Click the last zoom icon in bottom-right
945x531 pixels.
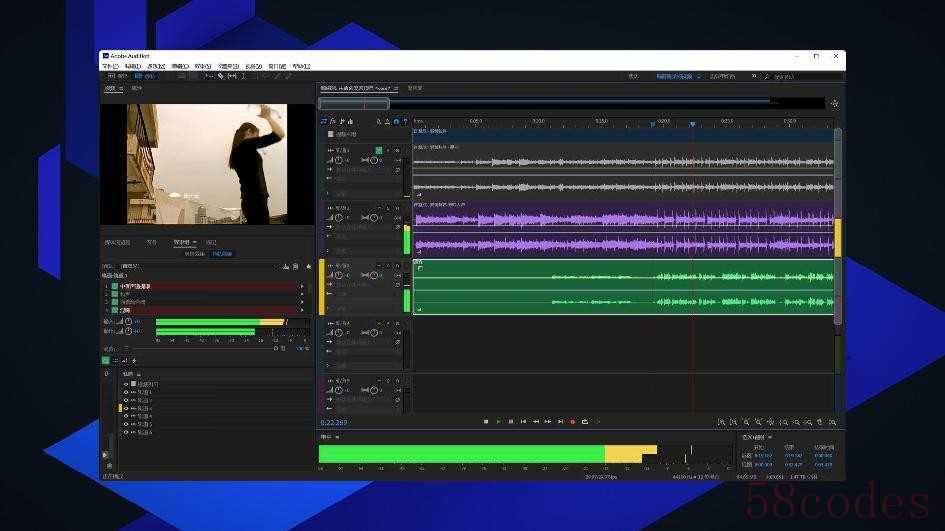[x=833, y=423]
